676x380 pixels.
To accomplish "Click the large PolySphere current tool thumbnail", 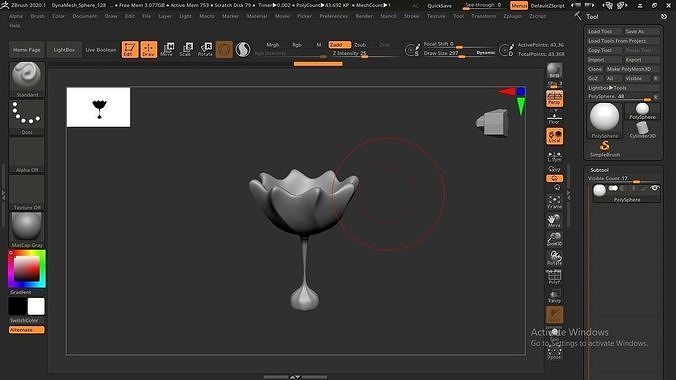I will click(x=604, y=120).
